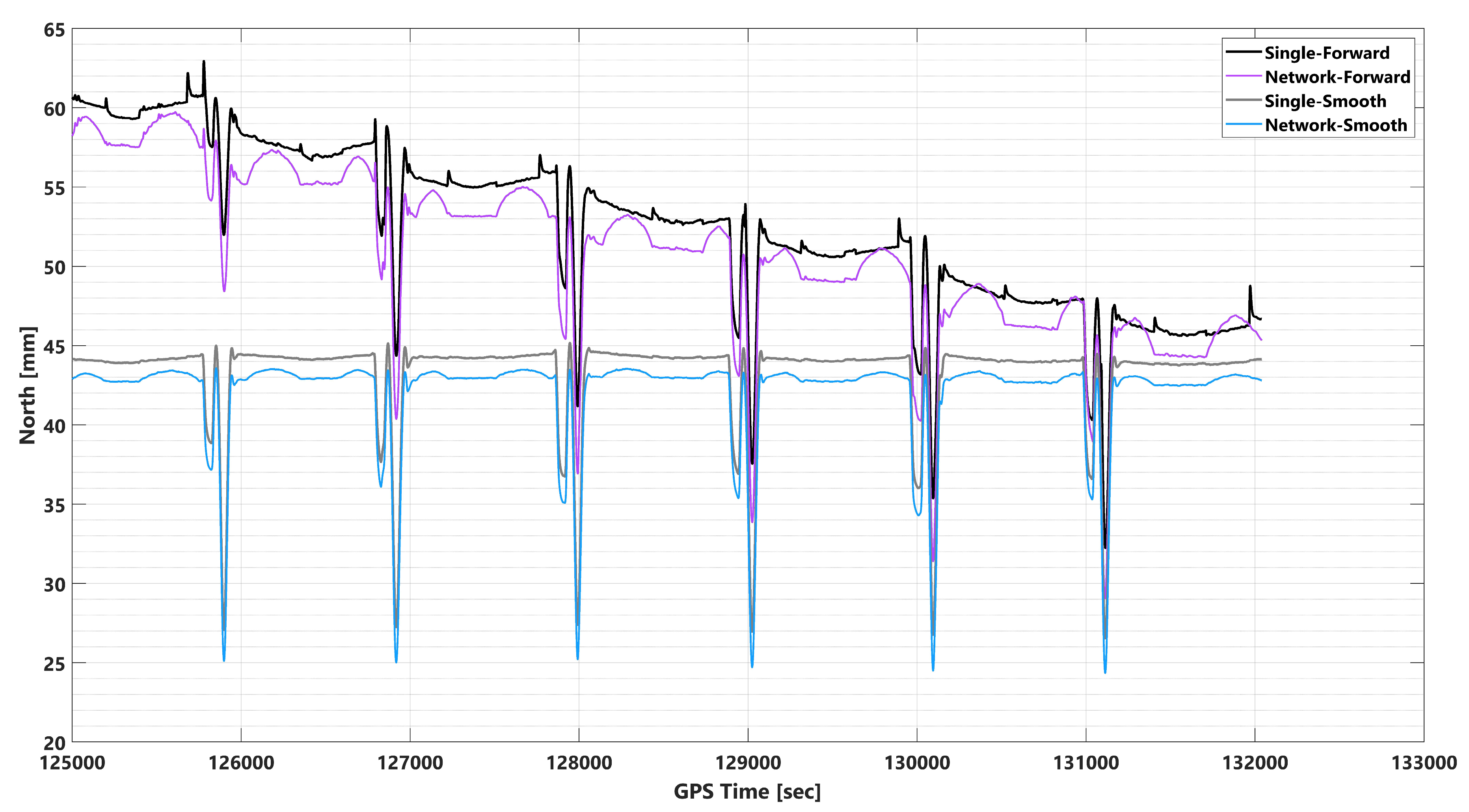The width and height of the screenshot is (1469, 812).
Task: Click the Single-Smooth legend label
Action: (1325, 101)
